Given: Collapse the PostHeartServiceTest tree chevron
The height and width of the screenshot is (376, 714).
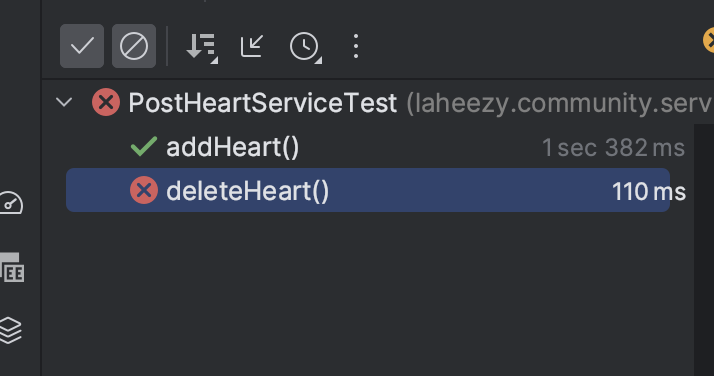Looking at the screenshot, I should tap(64, 102).
